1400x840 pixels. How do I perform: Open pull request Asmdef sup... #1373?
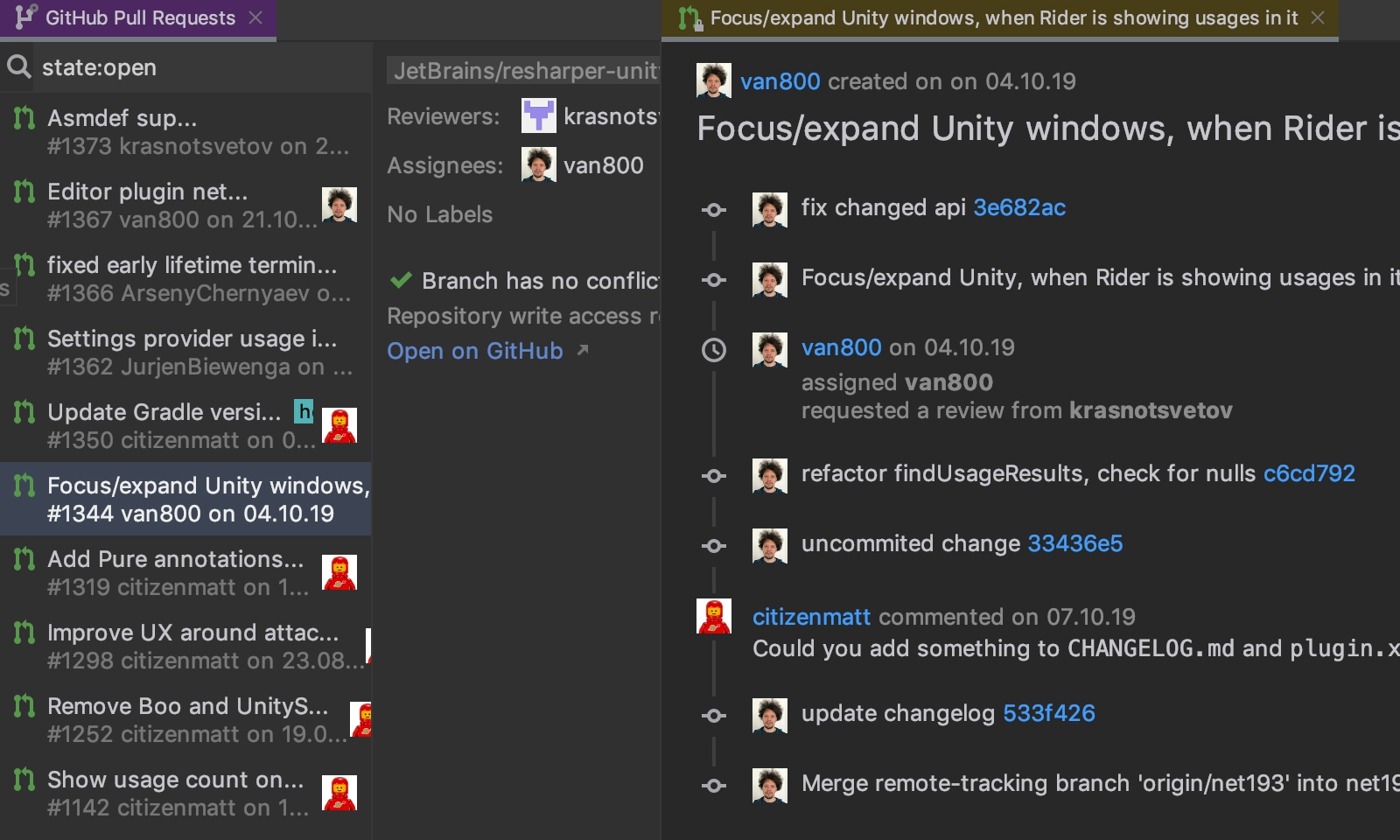[185, 131]
